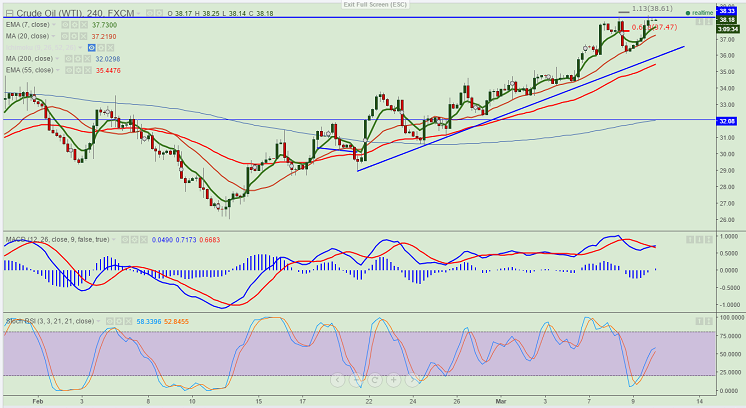Open Stoch RSI indicator dropdown arrow
The width and height of the screenshot is (746, 408).
98,321
